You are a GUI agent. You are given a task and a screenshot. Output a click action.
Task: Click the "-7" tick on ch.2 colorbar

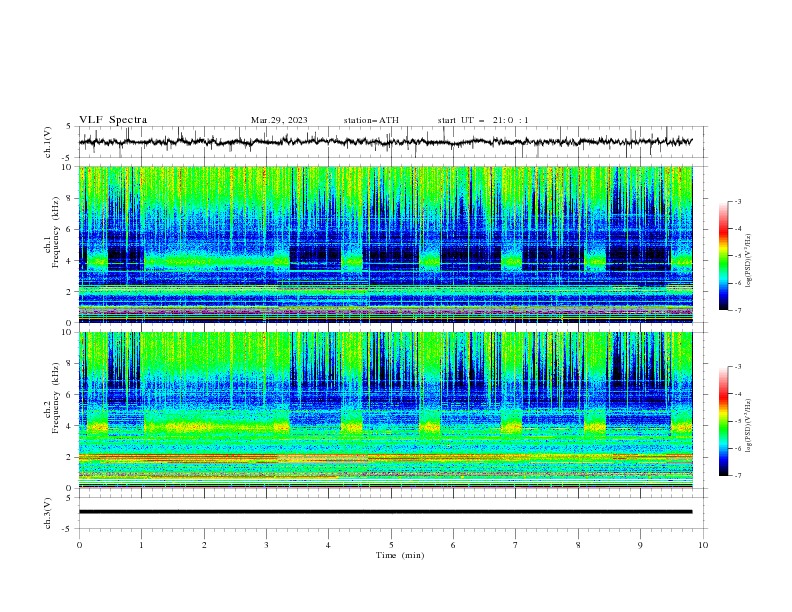738,476
